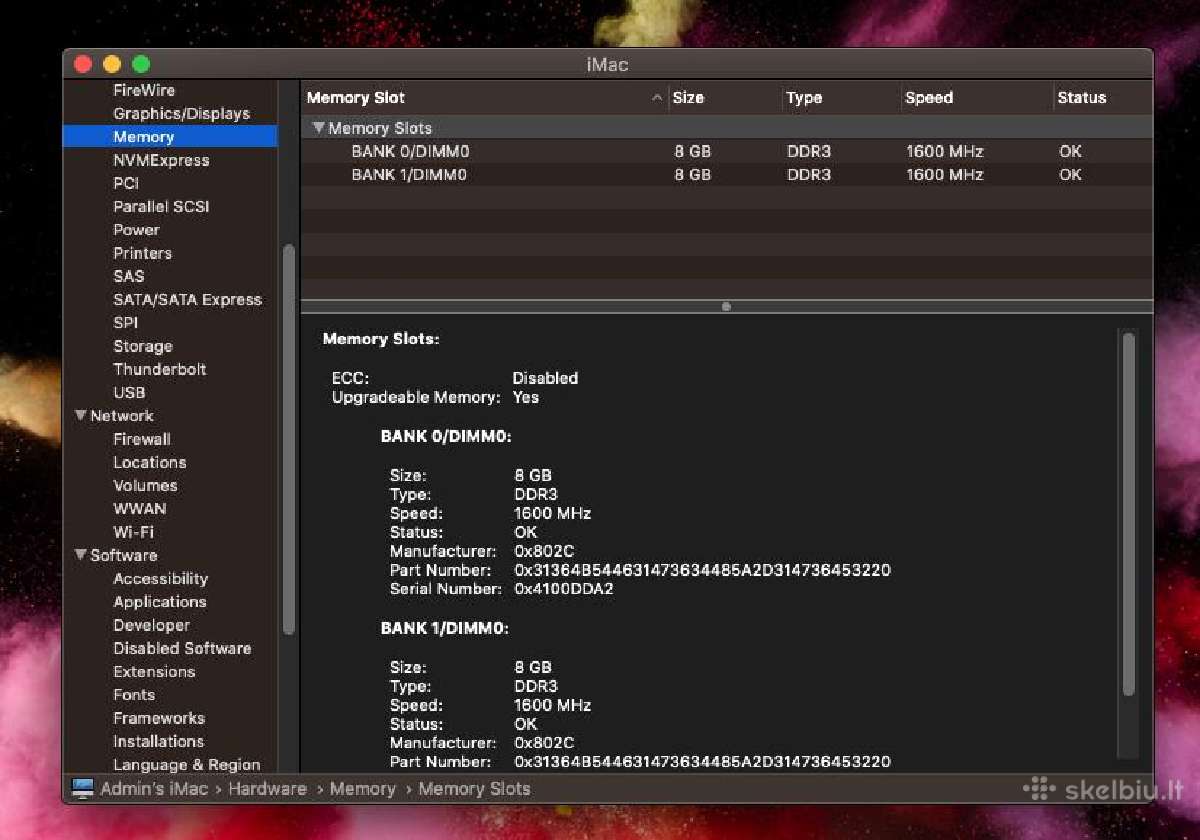Click Memory Slots in the path bar

pos(474,788)
